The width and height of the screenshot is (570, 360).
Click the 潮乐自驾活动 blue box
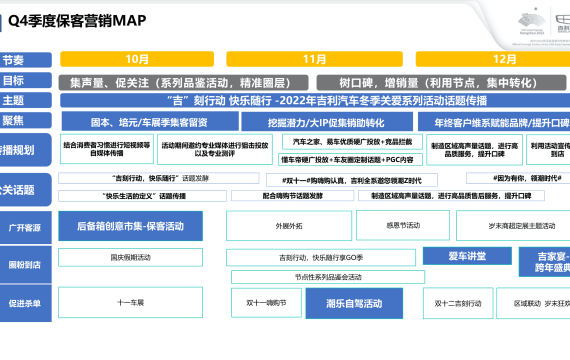coord(354,303)
